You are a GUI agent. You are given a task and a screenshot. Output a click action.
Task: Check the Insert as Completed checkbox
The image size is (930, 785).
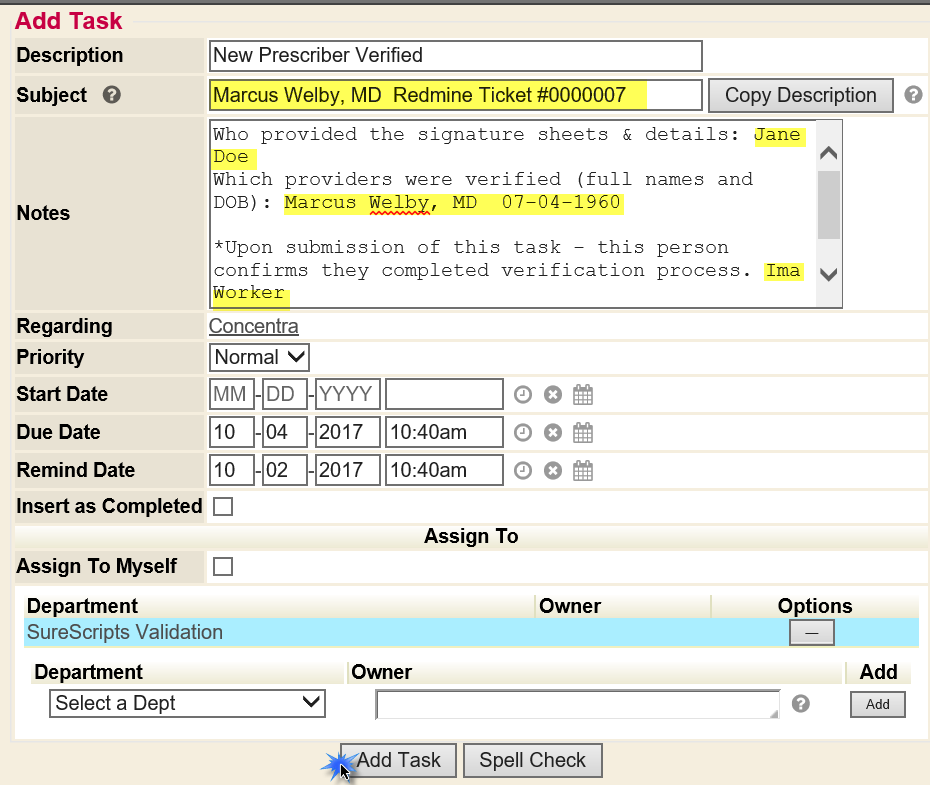[224, 507]
